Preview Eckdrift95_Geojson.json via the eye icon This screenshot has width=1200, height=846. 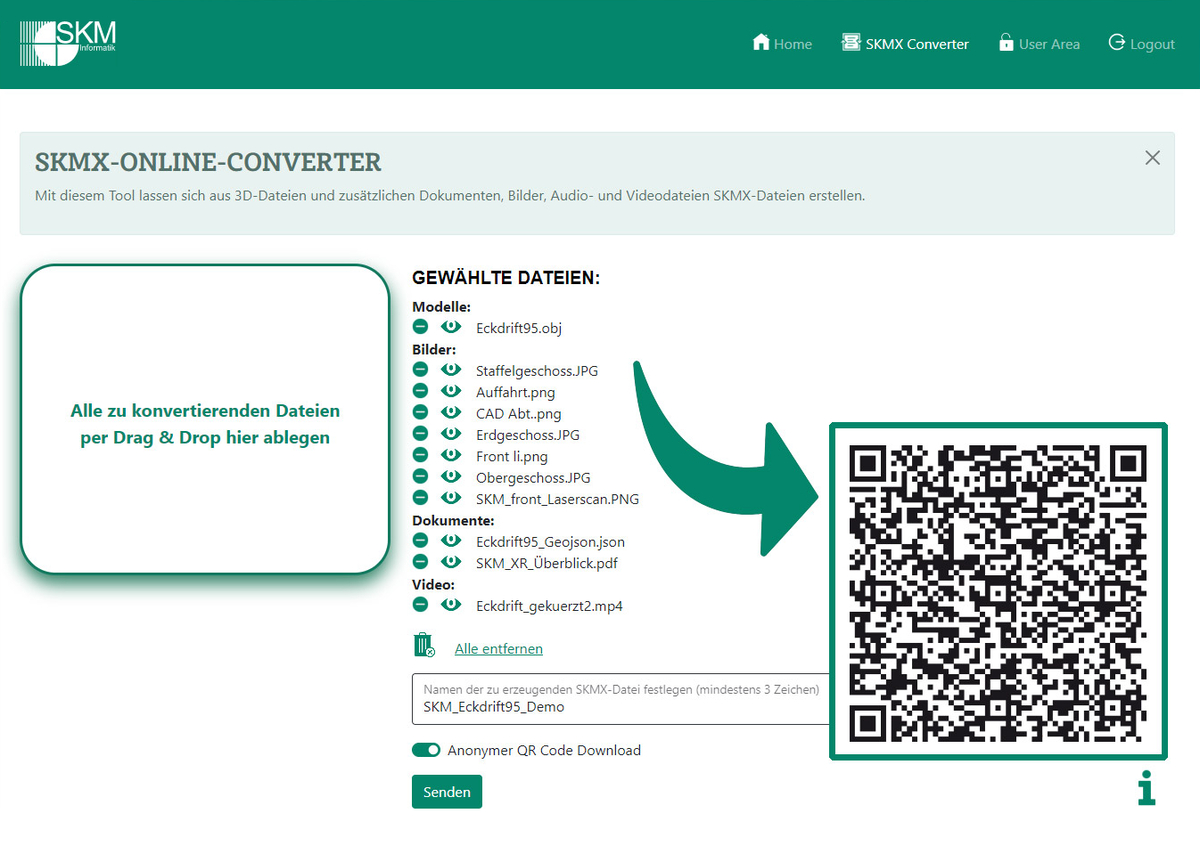click(451, 541)
